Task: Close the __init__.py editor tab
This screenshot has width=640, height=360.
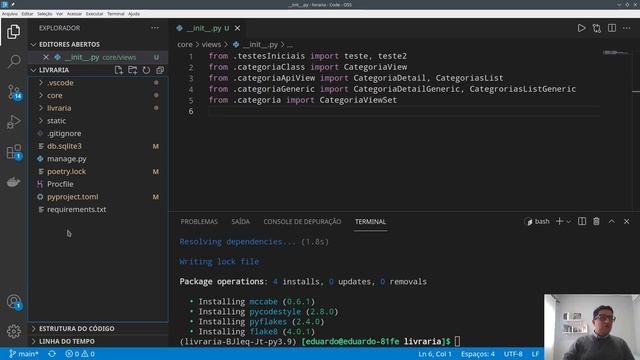Action: coord(237,28)
